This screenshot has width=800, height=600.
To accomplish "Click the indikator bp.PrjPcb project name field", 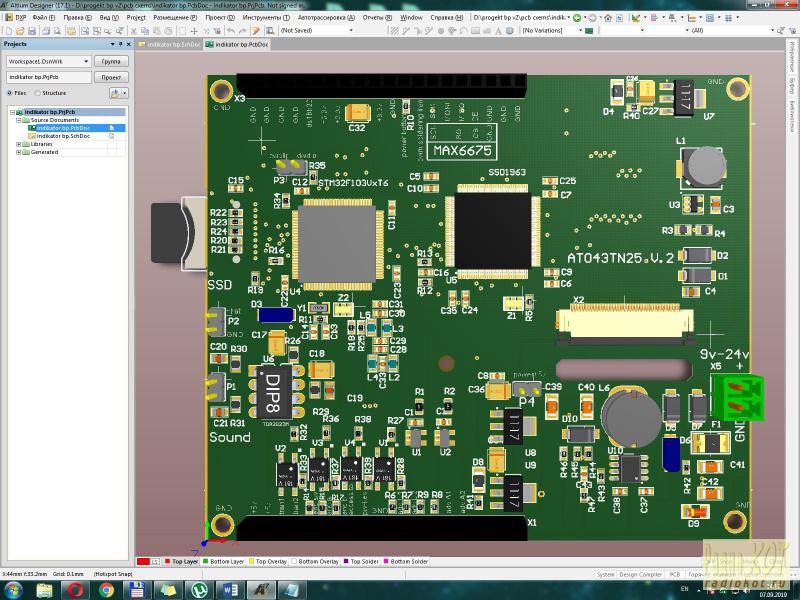I will [48, 77].
